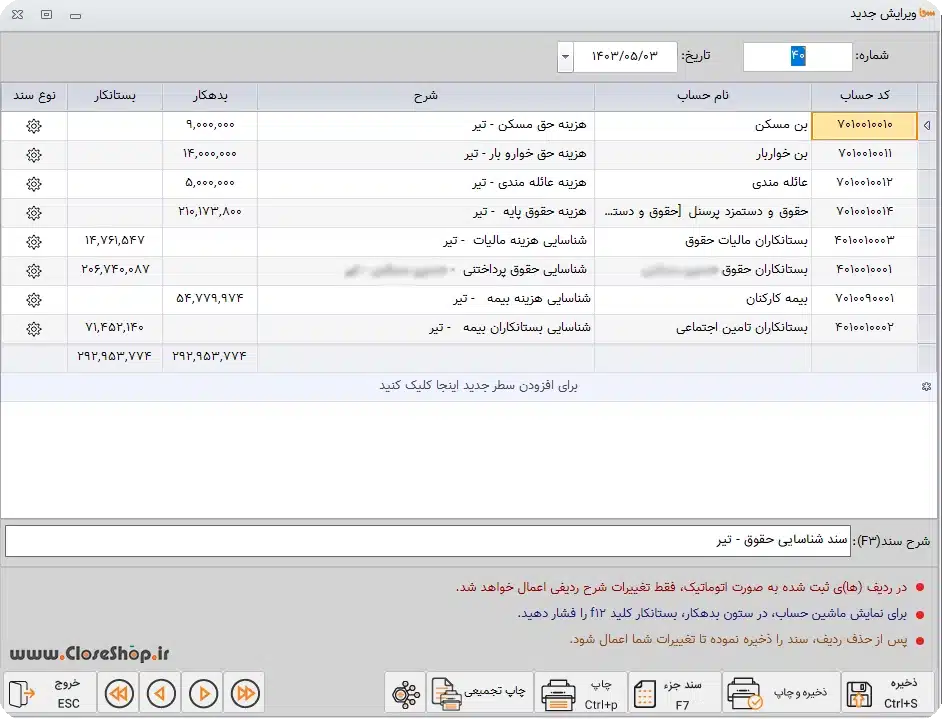Screen dimensions: 942x719
Task: Open gear icon in بستانکاران تامین اجتماعی row
Action: point(34,329)
